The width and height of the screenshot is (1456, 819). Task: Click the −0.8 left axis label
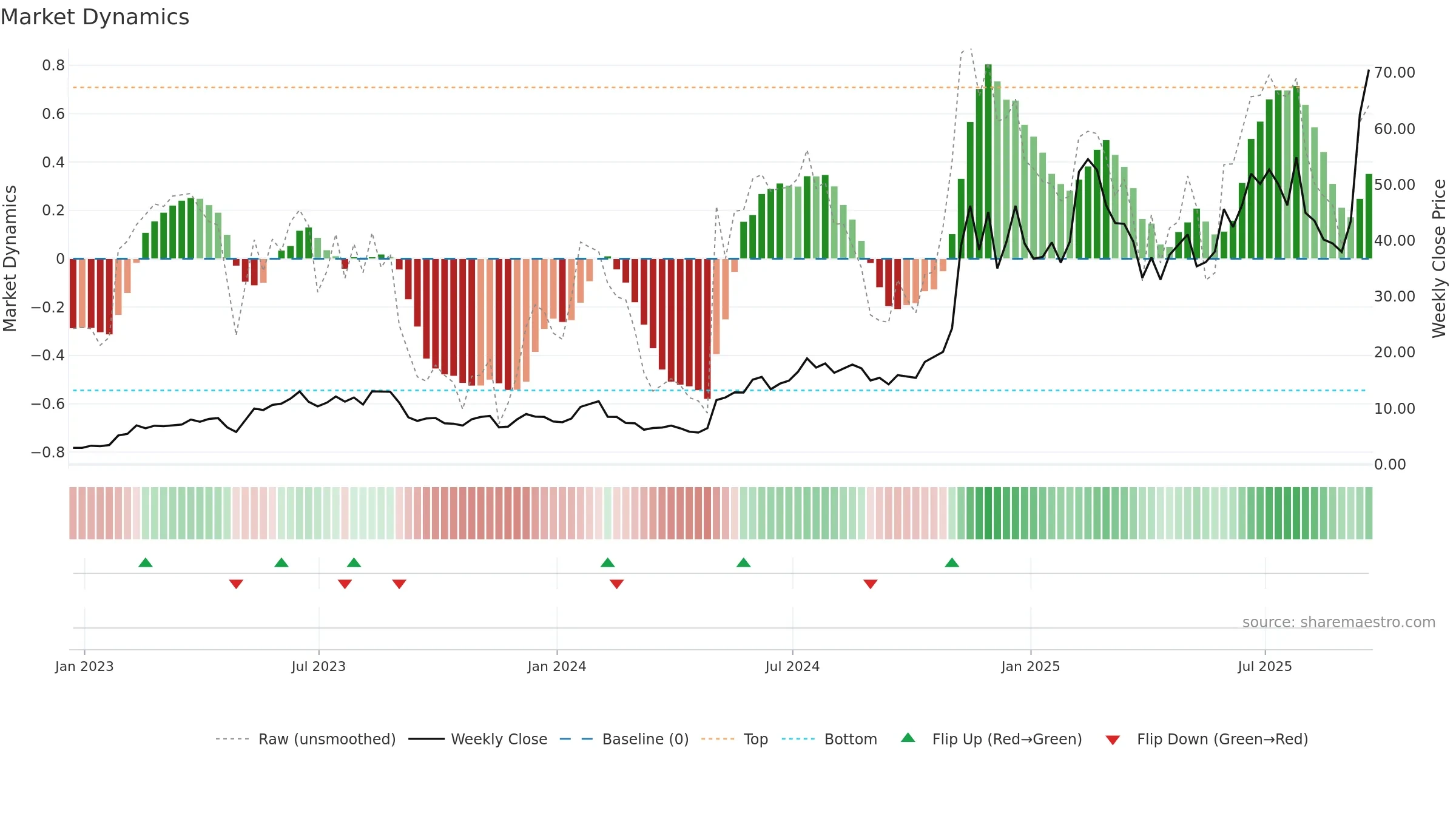[48, 453]
